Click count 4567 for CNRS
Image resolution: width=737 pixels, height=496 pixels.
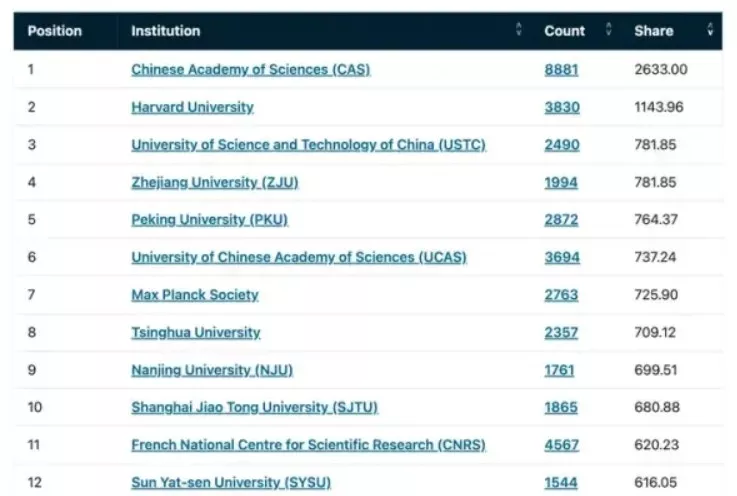(x=562, y=445)
